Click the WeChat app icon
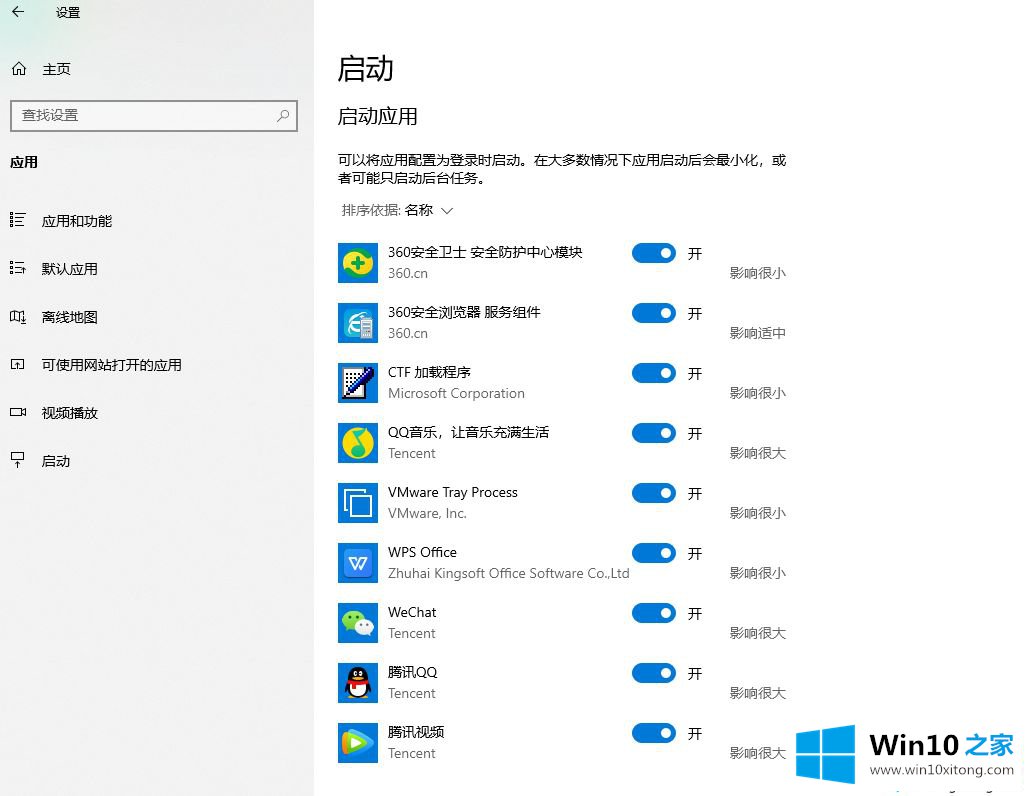Viewport: 1026px width, 796px height. point(357,623)
